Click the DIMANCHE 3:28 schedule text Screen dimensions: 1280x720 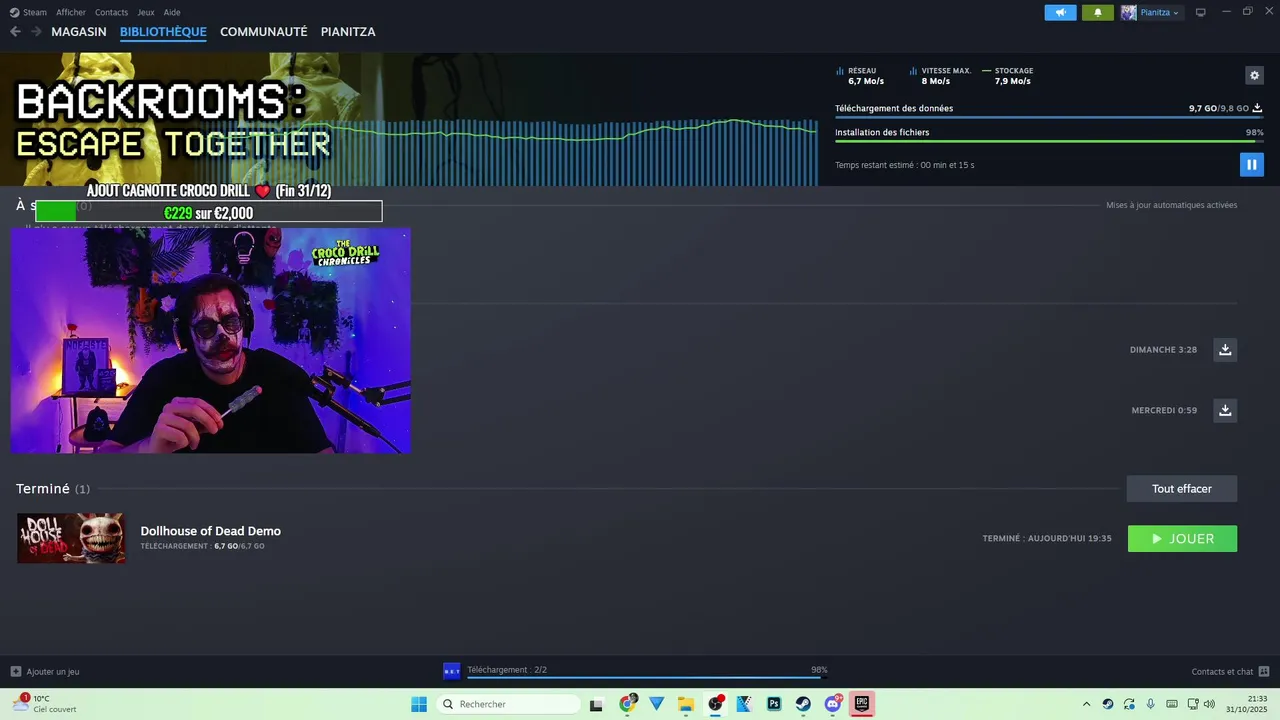(1163, 350)
